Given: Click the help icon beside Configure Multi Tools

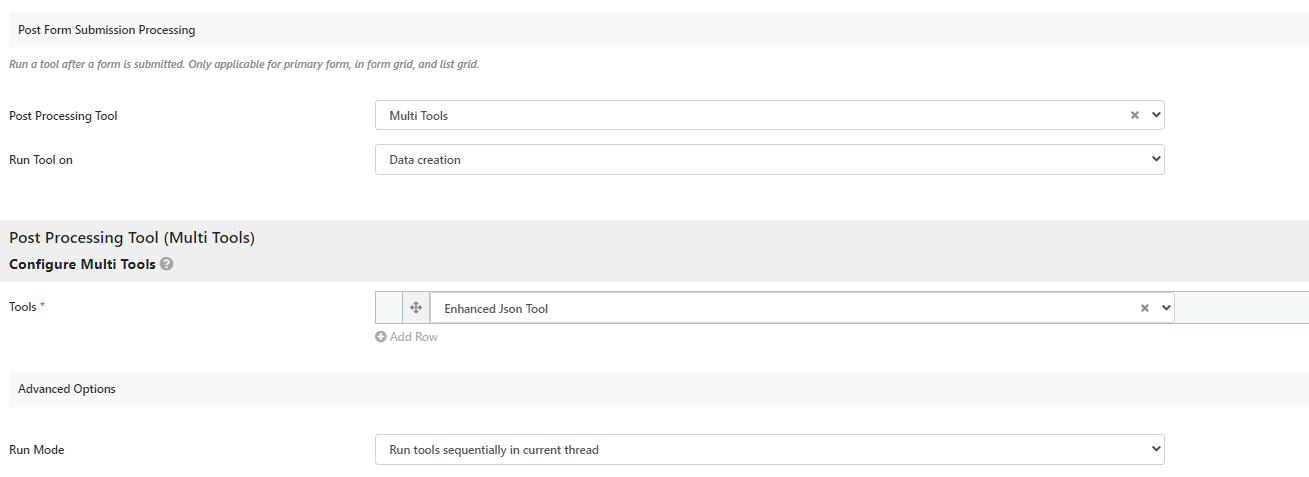Looking at the screenshot, I should click(166, 264).
